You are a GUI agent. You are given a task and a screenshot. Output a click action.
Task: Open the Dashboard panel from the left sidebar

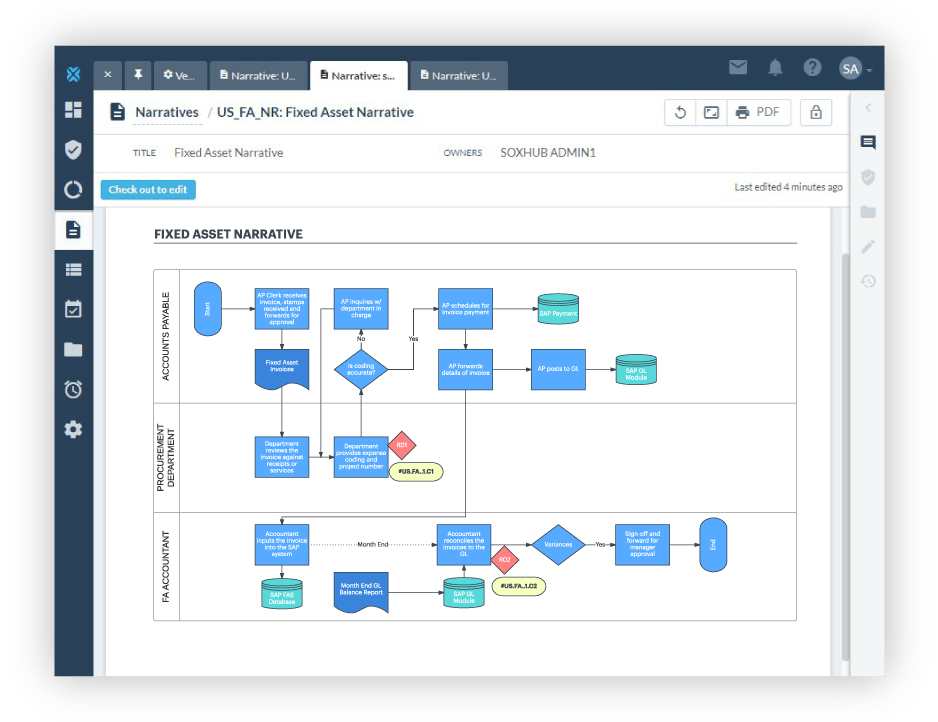pos(72,110)
